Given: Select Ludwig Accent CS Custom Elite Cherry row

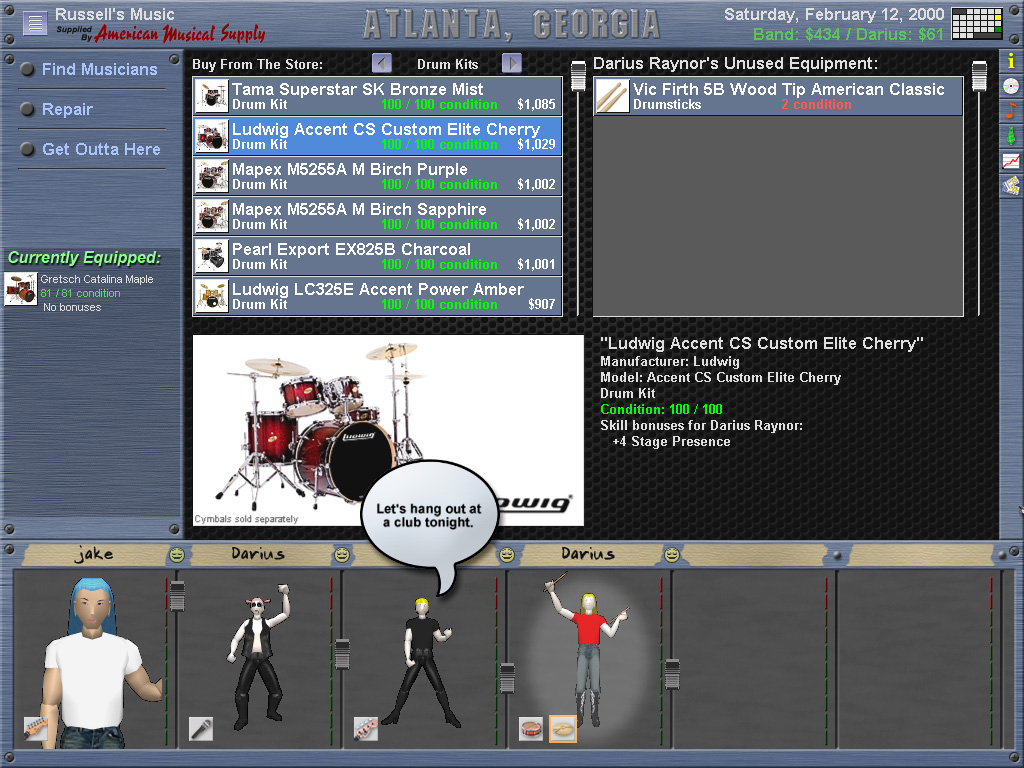Looking at the screenshot, I should [x=377, y=136].
